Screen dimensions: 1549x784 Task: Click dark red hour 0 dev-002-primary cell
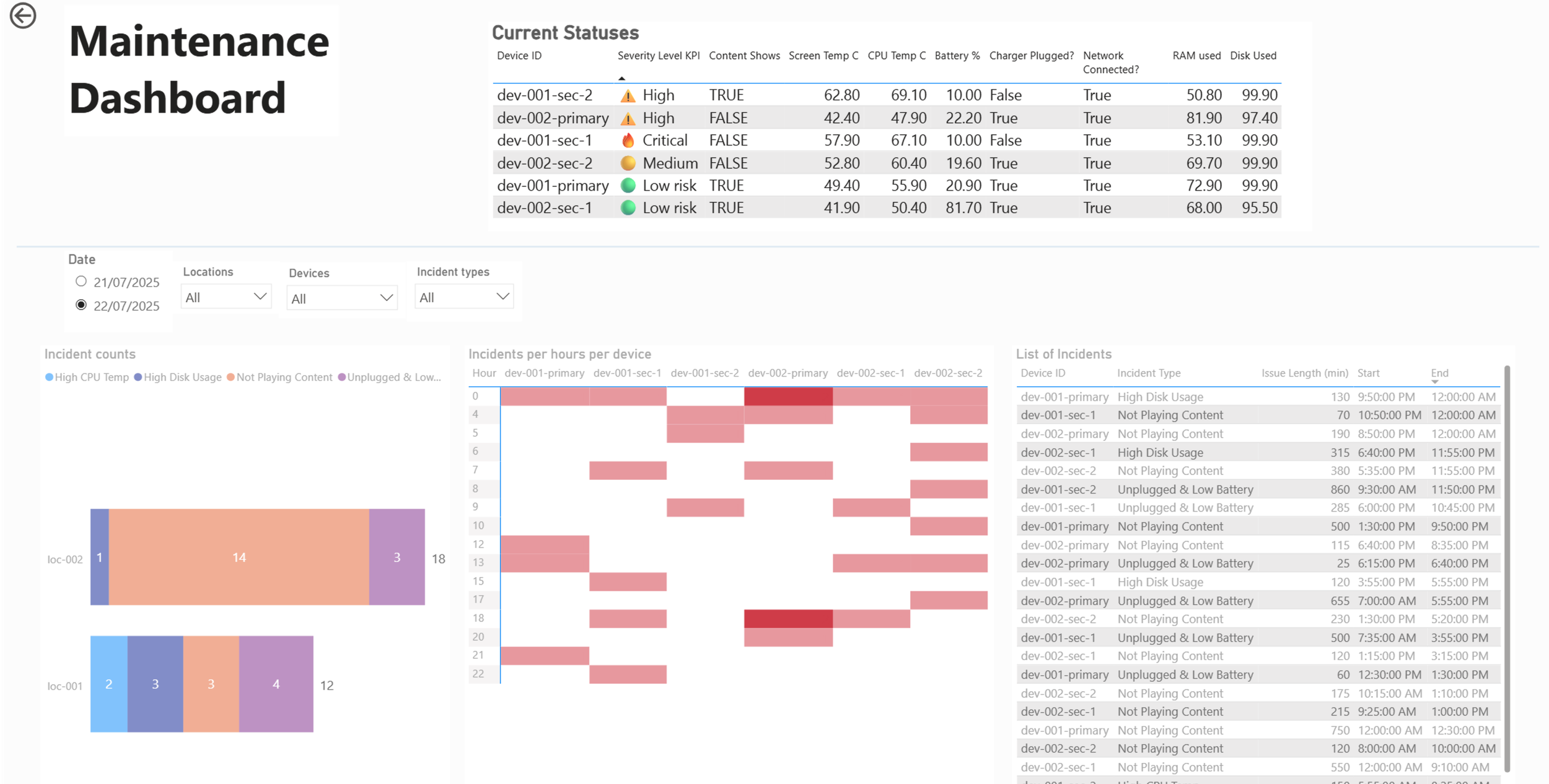click(x=788, y=396)
